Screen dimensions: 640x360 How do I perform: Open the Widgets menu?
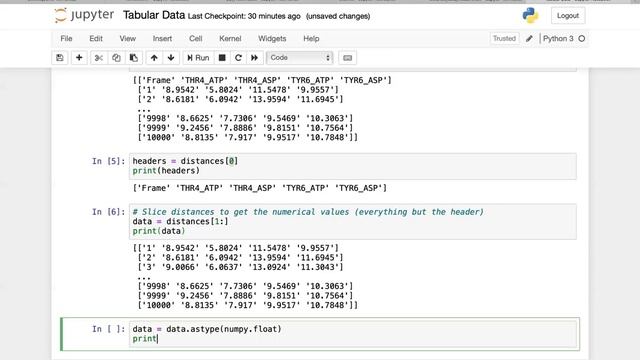(272, 38)
